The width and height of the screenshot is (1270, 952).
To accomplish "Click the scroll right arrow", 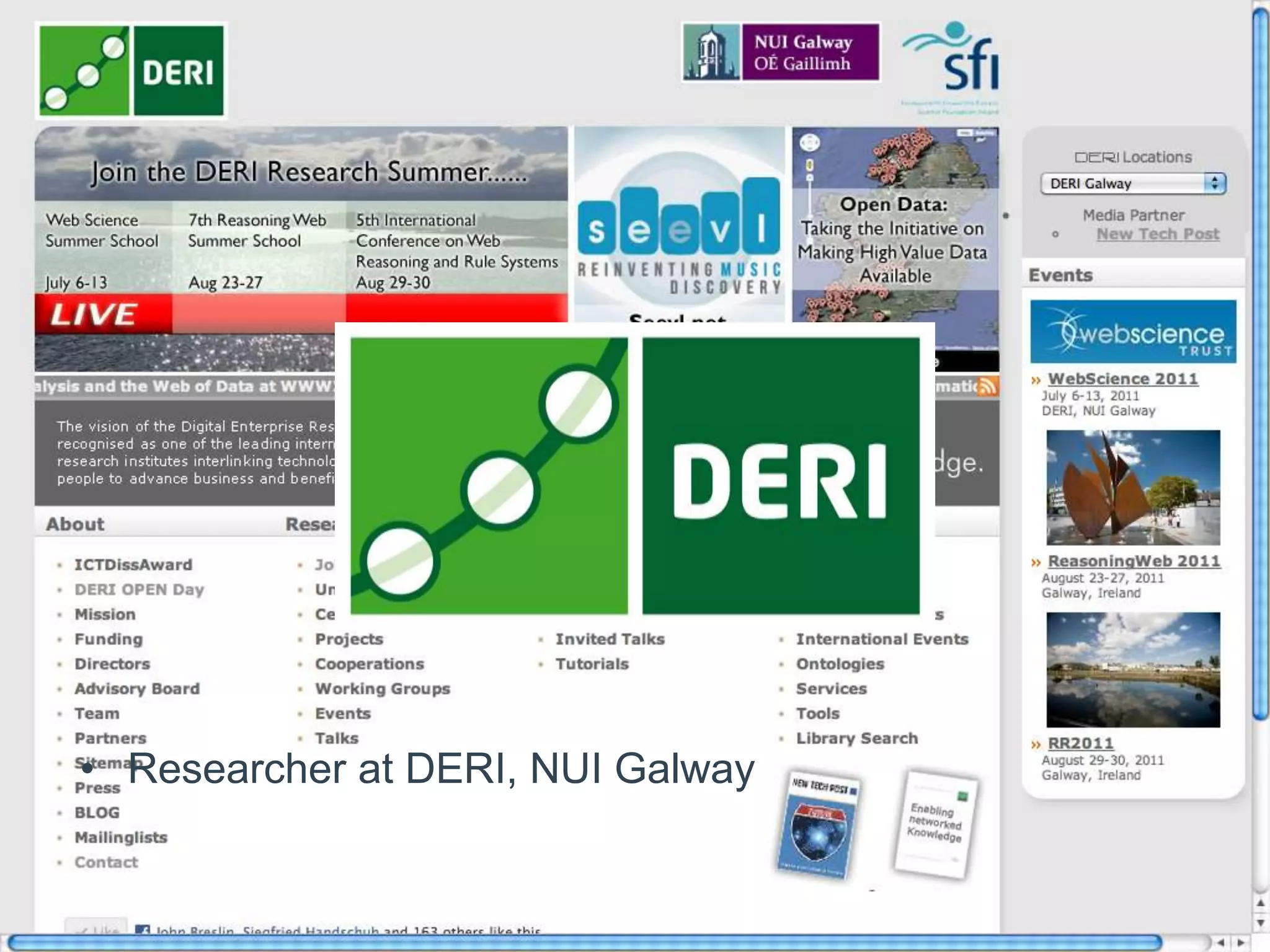I will [x=1241, y=943].
